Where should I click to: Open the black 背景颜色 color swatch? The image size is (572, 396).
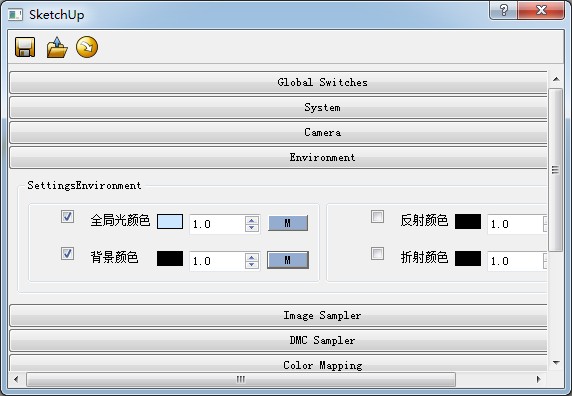(x=170, y=259)
